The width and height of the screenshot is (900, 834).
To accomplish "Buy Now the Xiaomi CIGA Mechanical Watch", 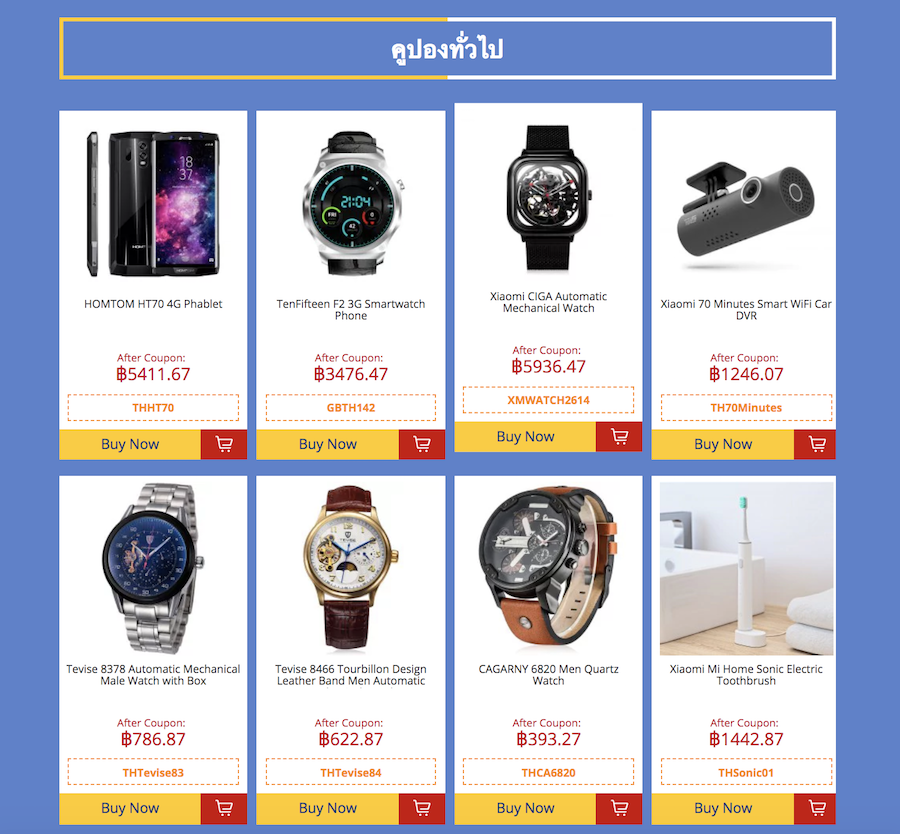I will coord(525,437).
